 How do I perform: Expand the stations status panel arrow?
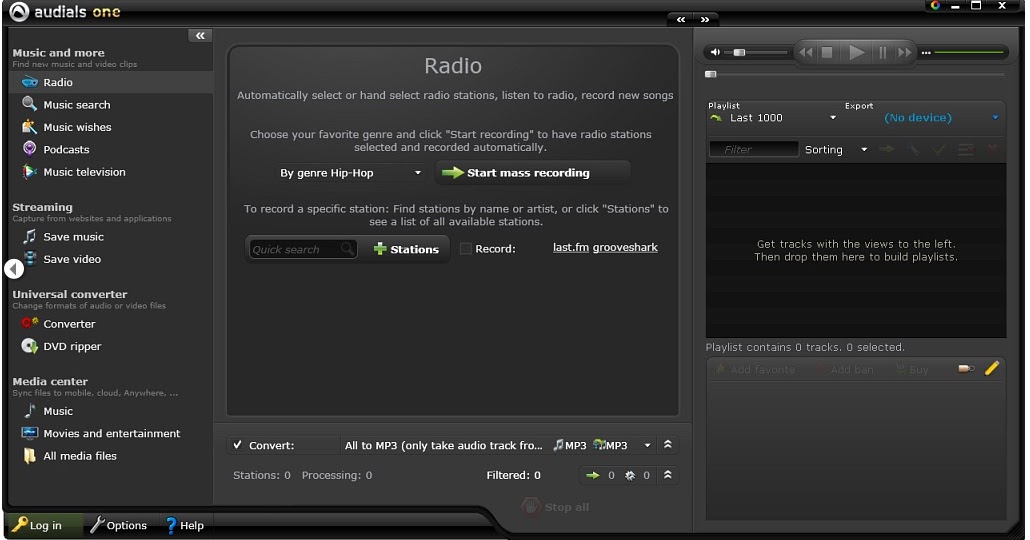tap(667, 474)
